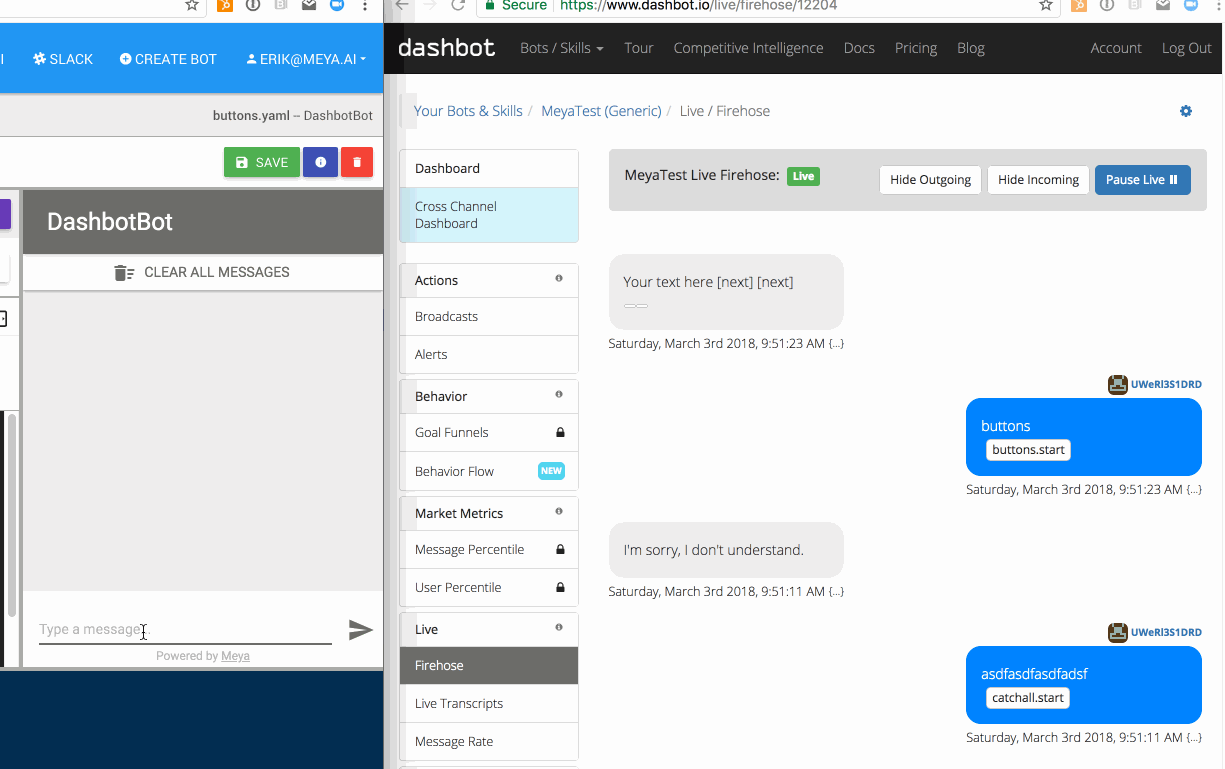
Task: Click the first UWeRI3S1DRD user link
Action: (x=1166, y=384)
